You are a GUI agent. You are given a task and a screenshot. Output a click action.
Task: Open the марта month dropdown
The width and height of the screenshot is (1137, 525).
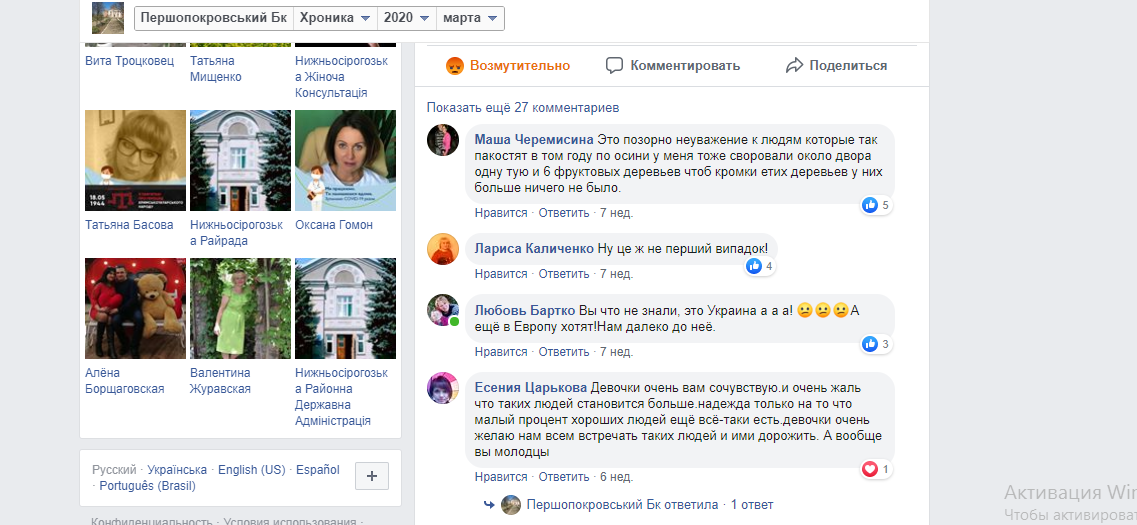click(470, 18)
